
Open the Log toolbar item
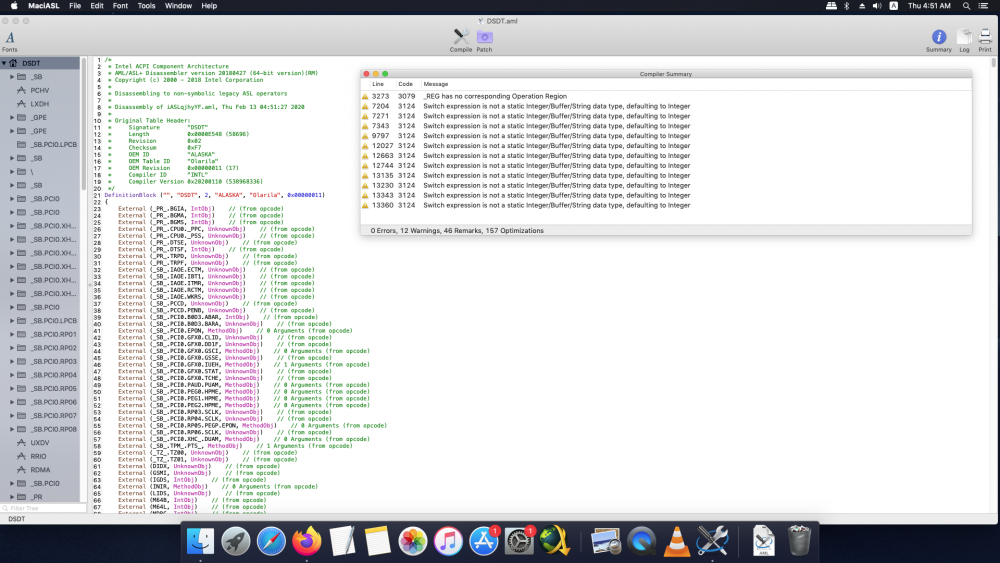pyautogui.click(x=964, y=41)
